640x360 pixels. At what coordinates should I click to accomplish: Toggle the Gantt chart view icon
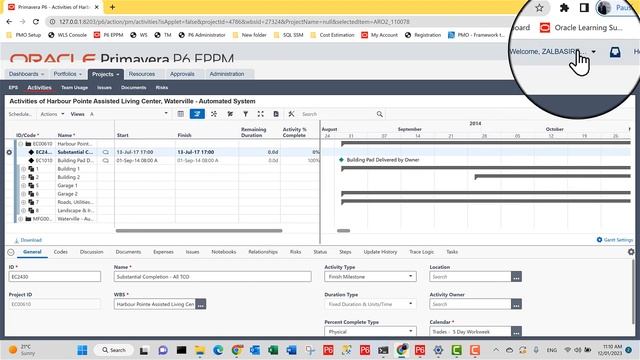197,114
